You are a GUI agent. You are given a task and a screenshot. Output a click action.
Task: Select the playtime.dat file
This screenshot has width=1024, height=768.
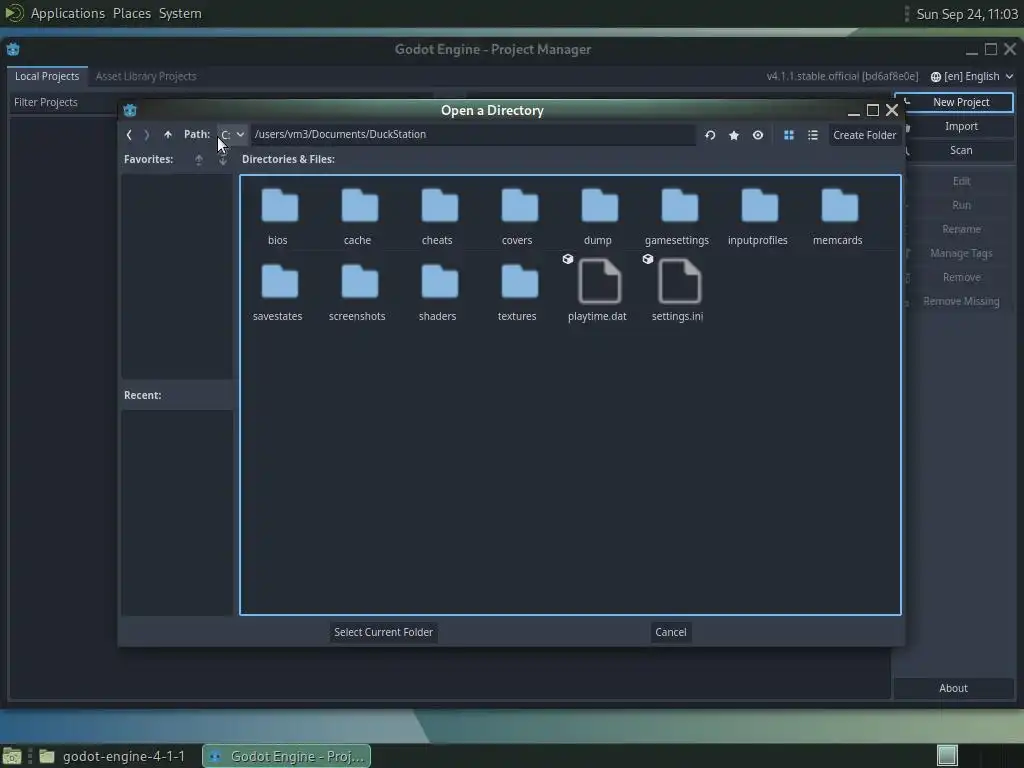point(598,291)
